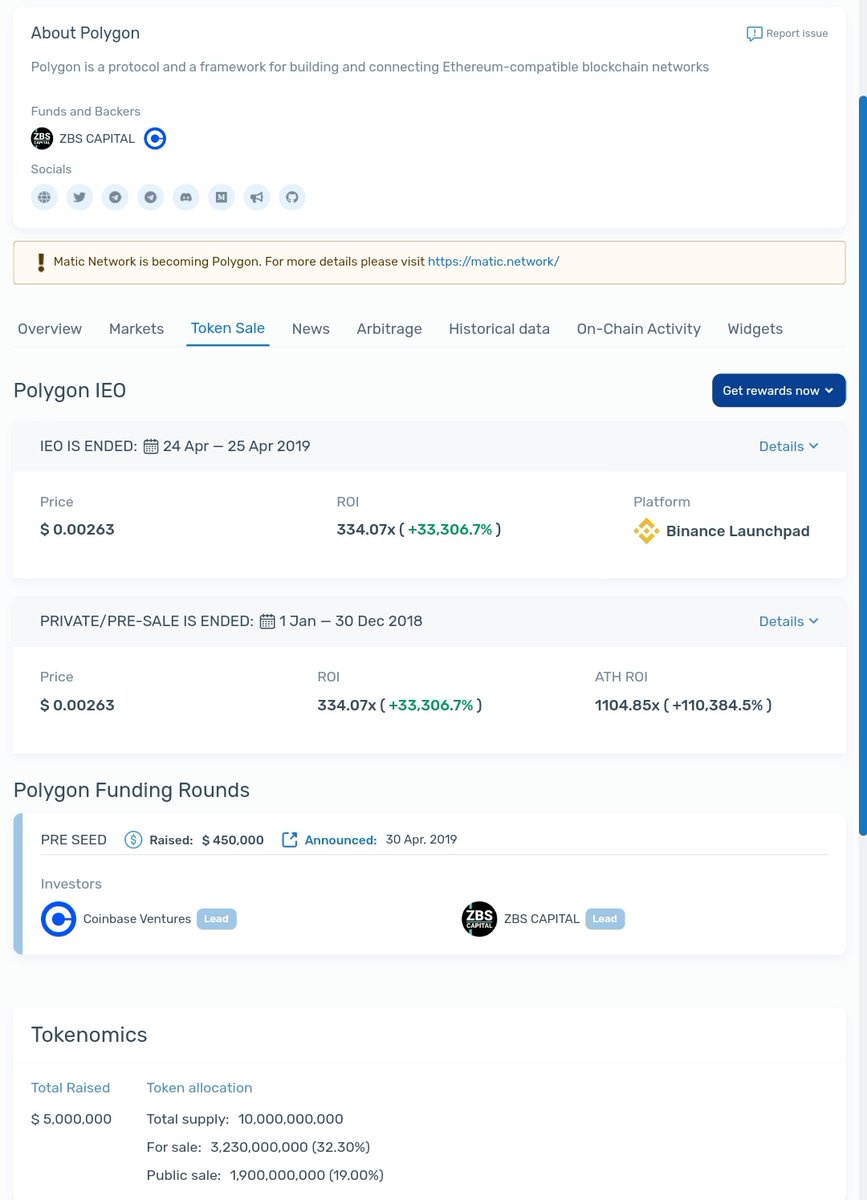Click the Public sale value 1,900,000,000 (19.00%)
The height and width of the screenshot is (1200, 867).
click(307, 1175)
